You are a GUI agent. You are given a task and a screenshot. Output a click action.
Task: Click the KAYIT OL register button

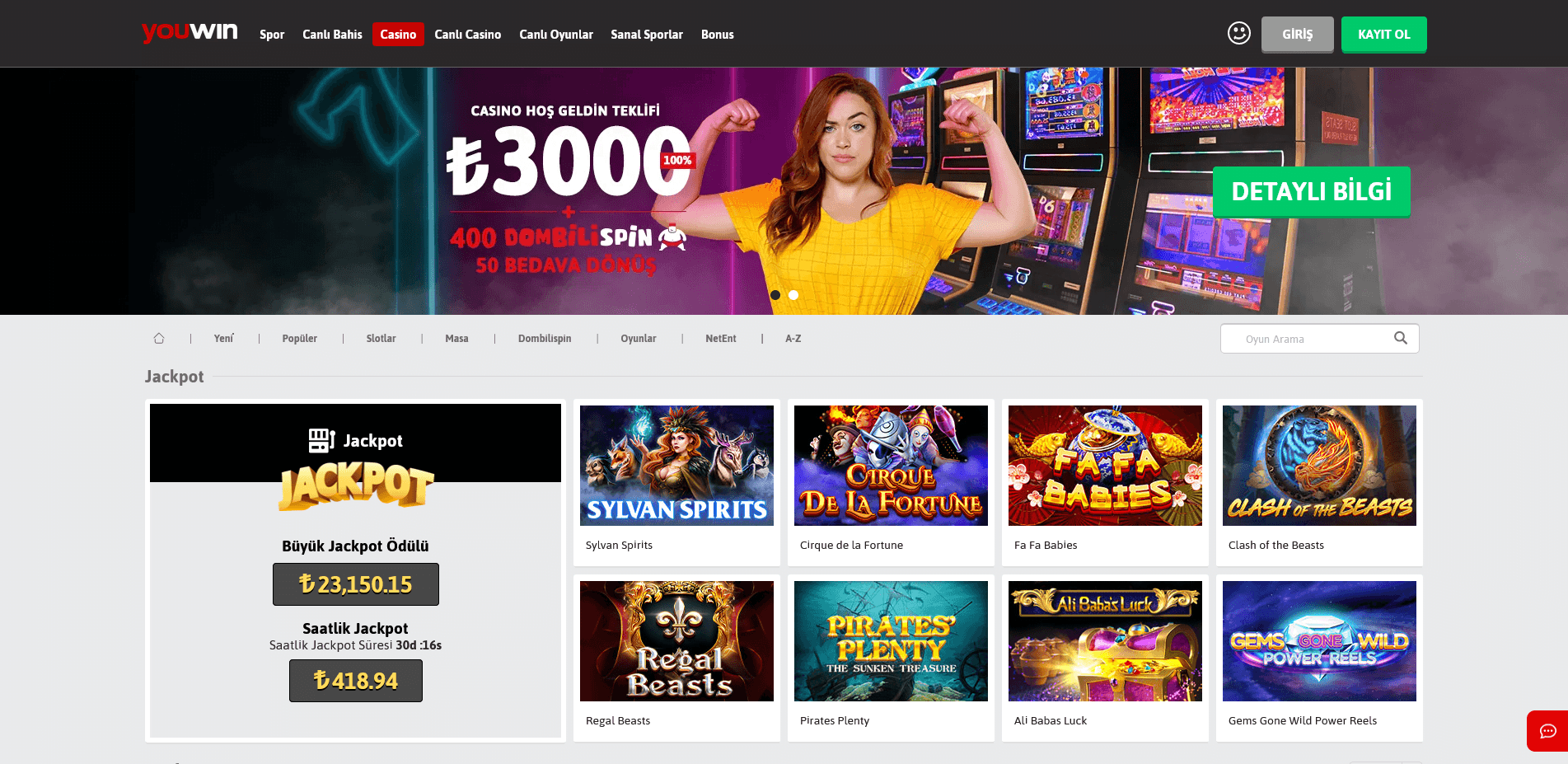(x=1384, y=35)
